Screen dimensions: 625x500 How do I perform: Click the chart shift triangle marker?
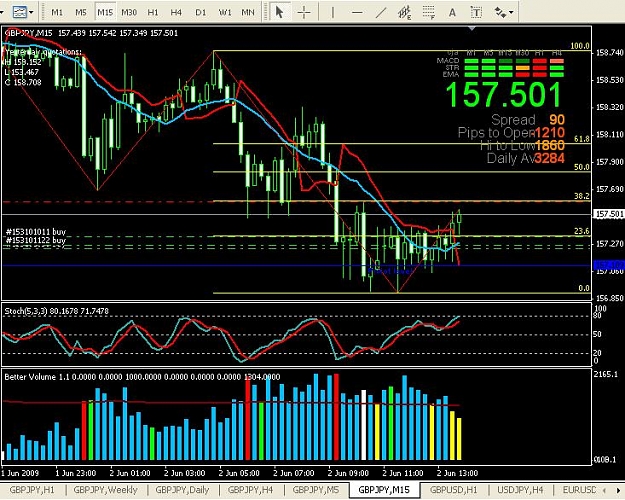[472, 28]
